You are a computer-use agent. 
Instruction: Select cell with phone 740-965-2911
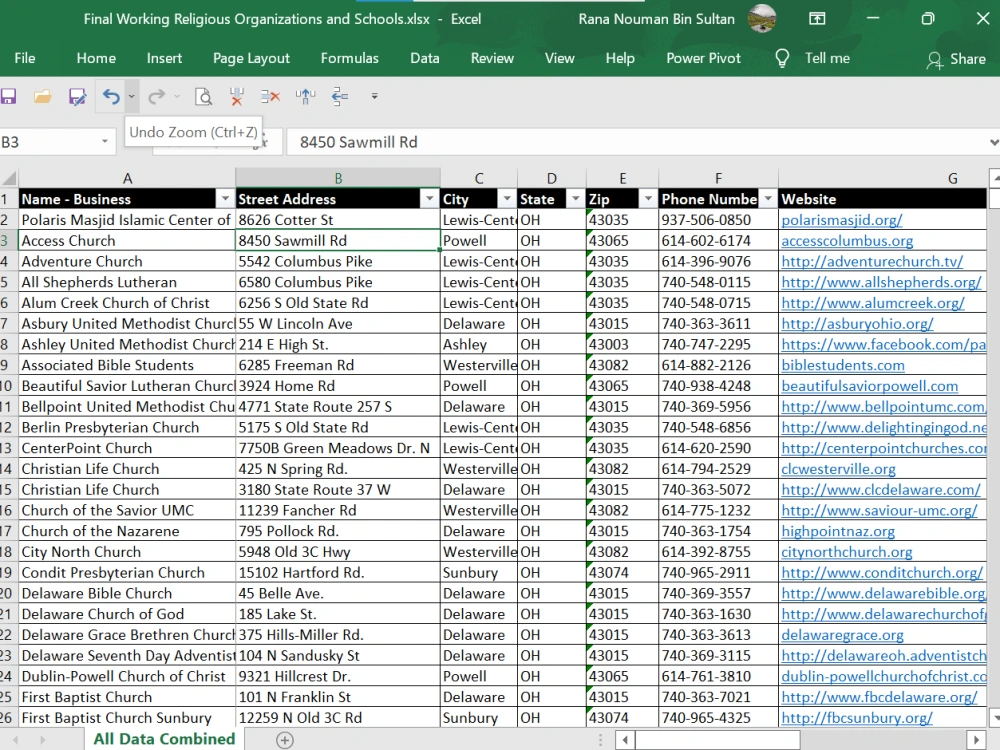coord(718,573)
